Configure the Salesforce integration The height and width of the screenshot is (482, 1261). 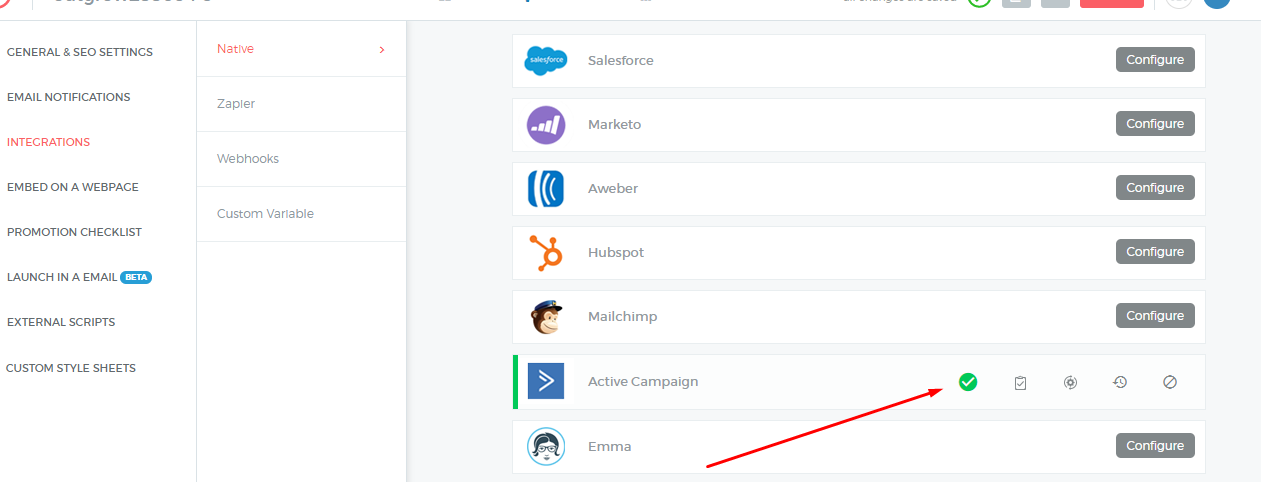tap(1155, 60)
